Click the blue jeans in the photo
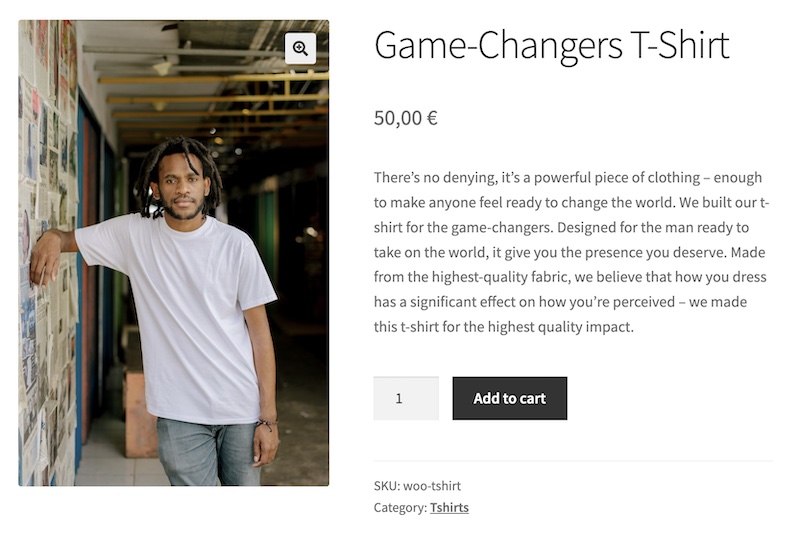 pyautogui.click(x=208, y=452)
